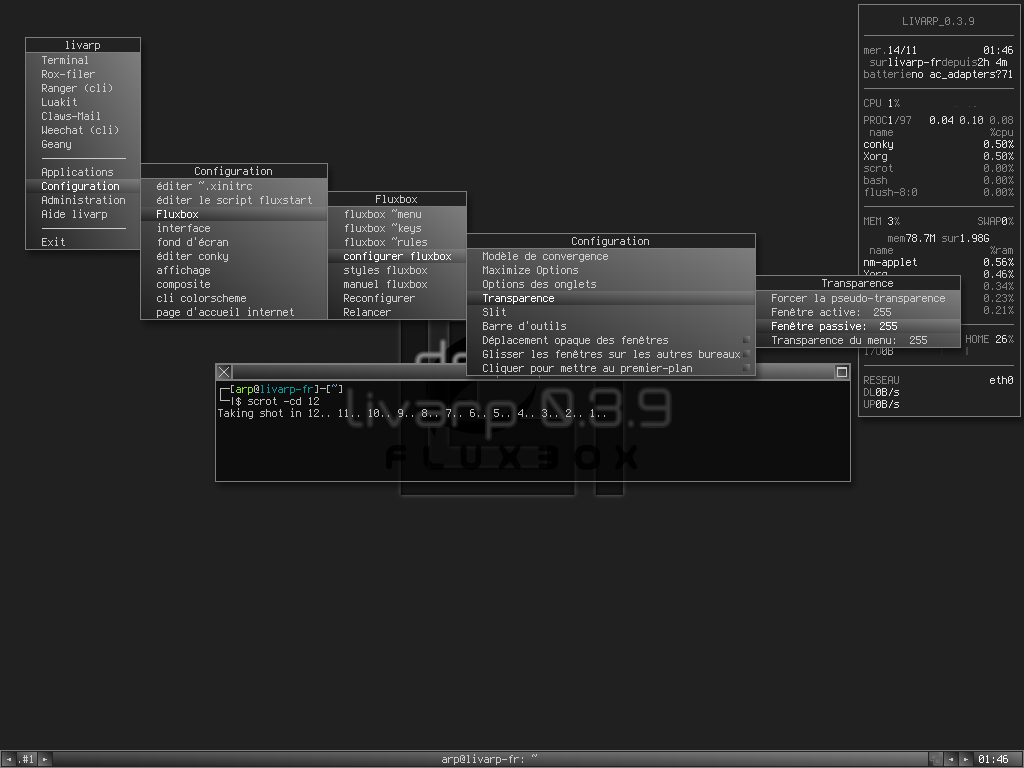The width and height of the screenshot is (1024, 768).
Task: Expand the Transparence entry in Configuration menu
Action: [611, 298]
